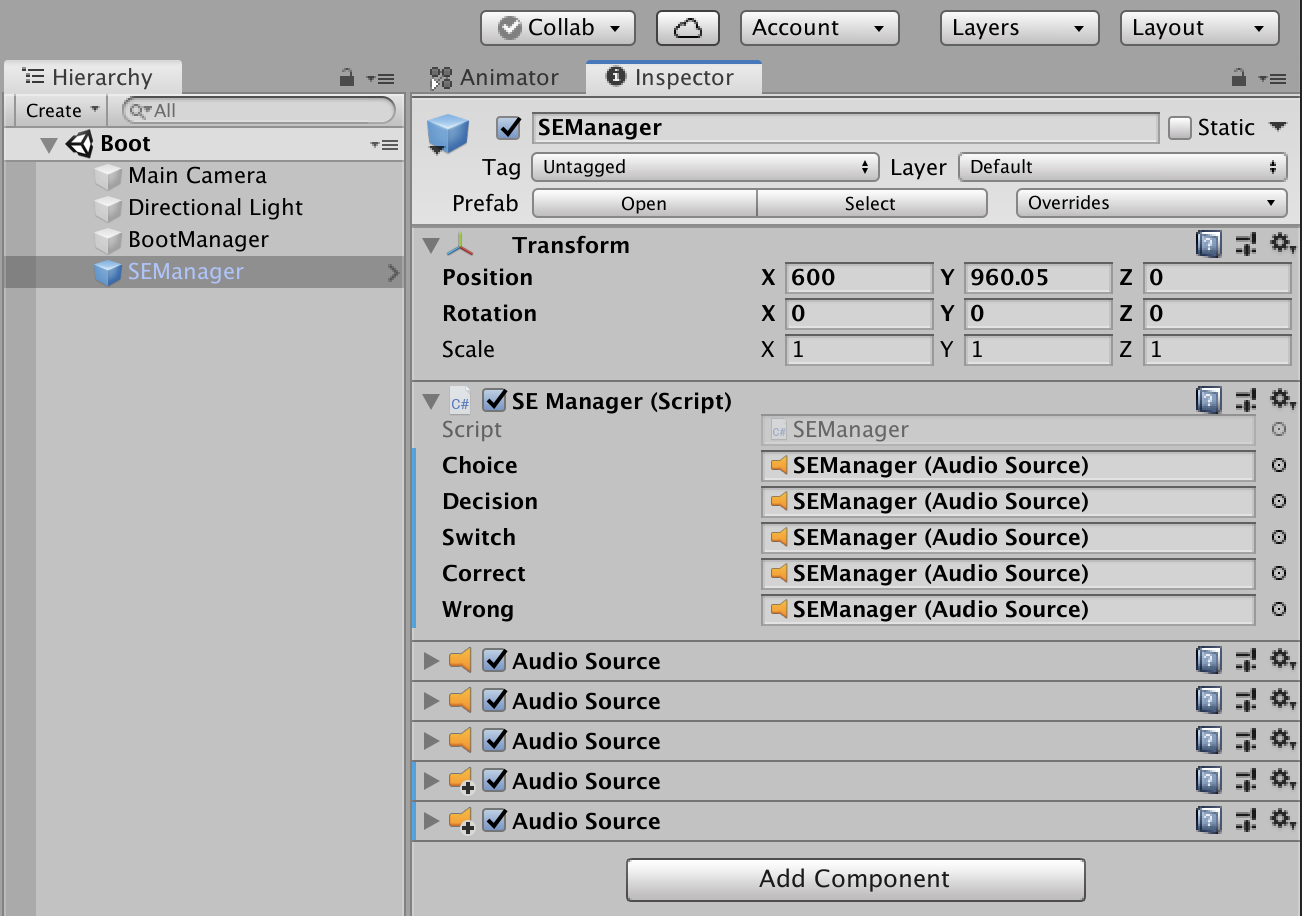This screenshot has height=916, width=1302.
Task: Disable the fifth Audio Source checkbox
Action: coord(494,820)
